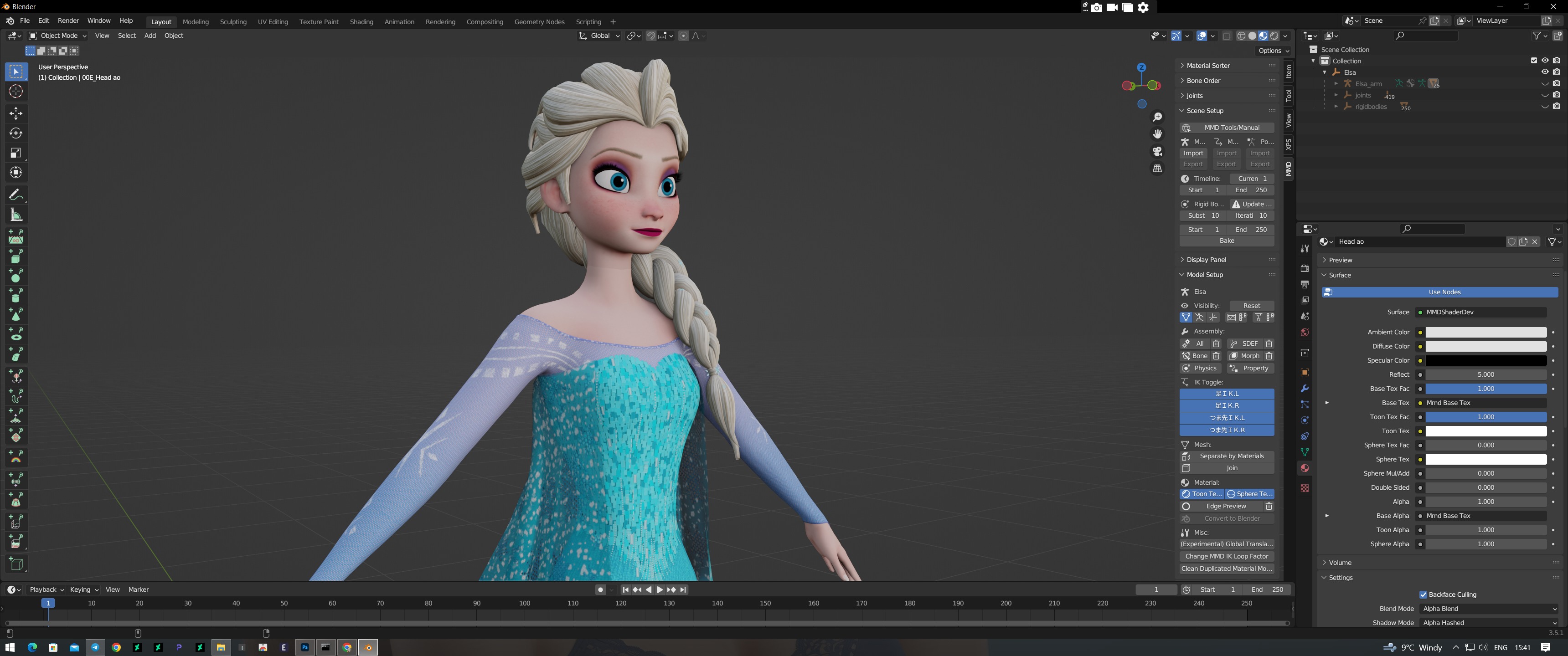Screen dimensions: 1568x656
Task: Switch to wireframe viewport shading
Action: pos(1241,36)
